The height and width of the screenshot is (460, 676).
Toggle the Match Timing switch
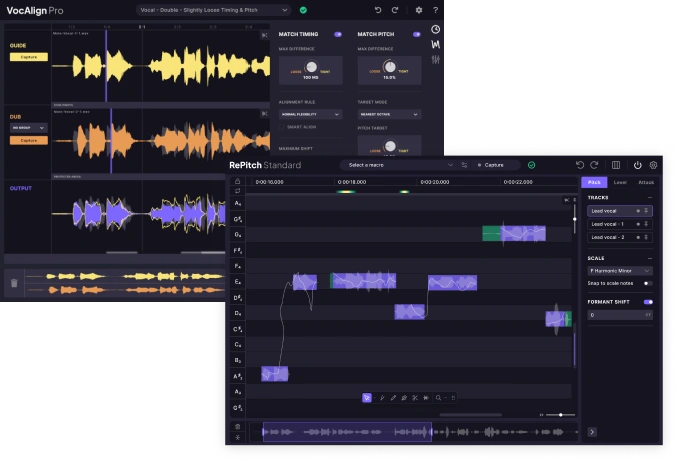click(337, 34)
